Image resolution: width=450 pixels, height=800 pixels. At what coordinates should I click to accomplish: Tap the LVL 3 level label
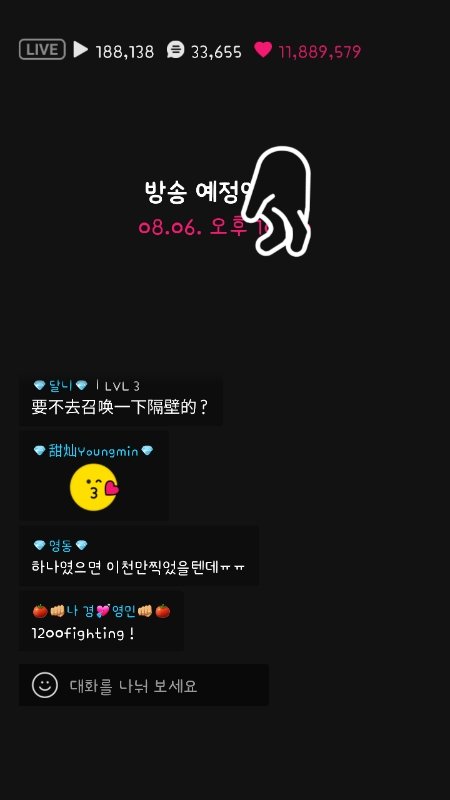pos(122,386)
